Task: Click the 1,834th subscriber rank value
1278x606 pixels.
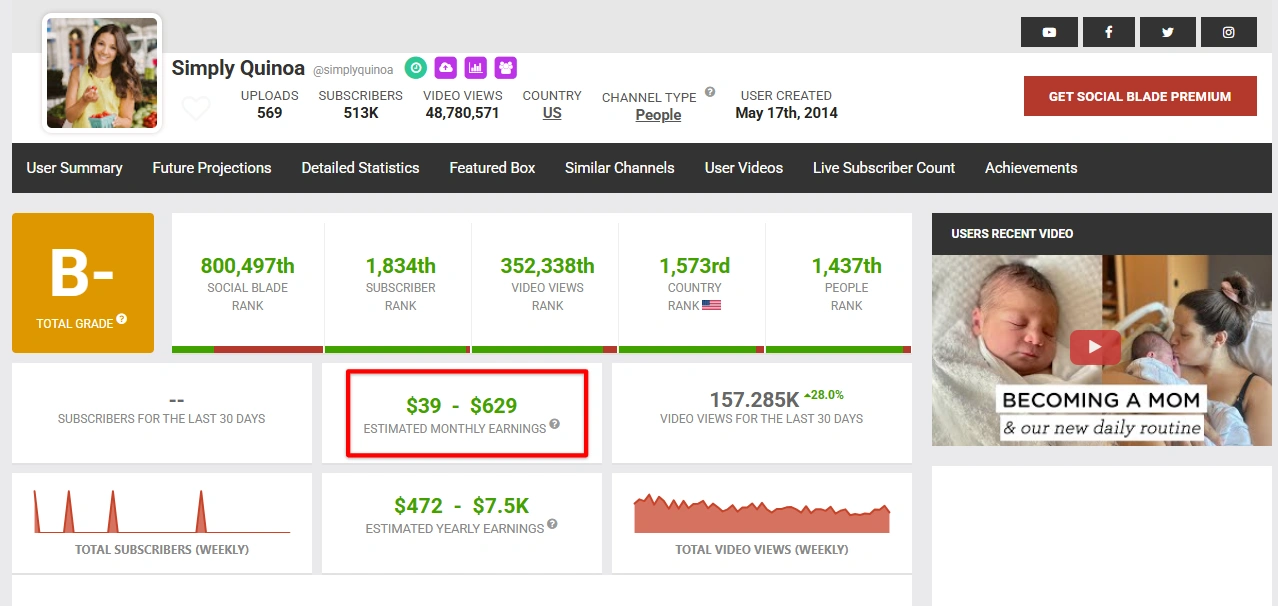Action: (x=401, y=266)
